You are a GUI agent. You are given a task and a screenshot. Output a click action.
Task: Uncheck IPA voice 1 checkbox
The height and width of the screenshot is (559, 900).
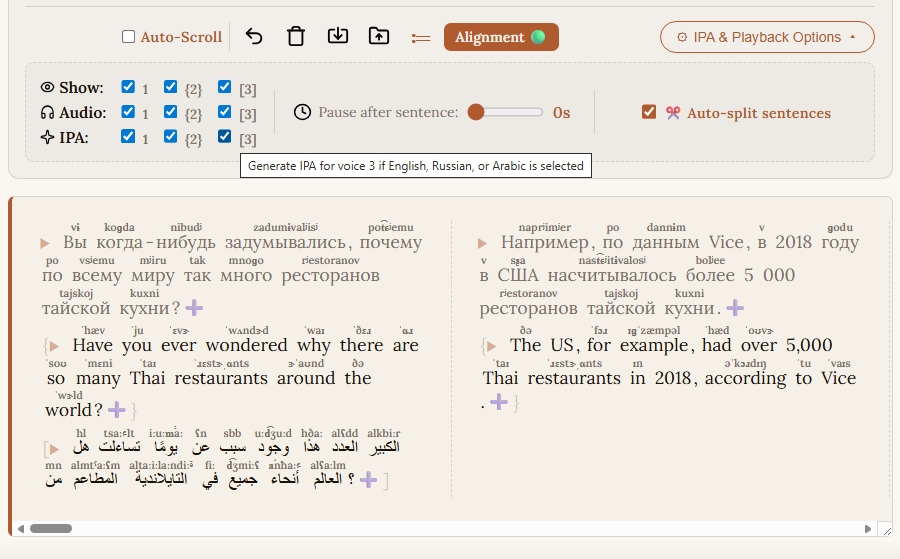point(128,136)
